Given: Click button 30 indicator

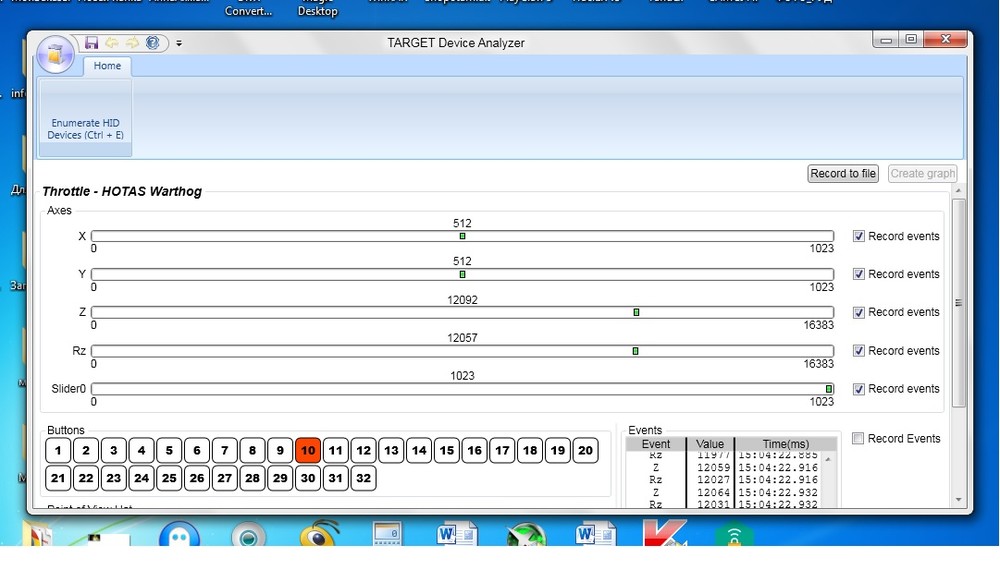Looking at the screenshot, I should (307, 478).
